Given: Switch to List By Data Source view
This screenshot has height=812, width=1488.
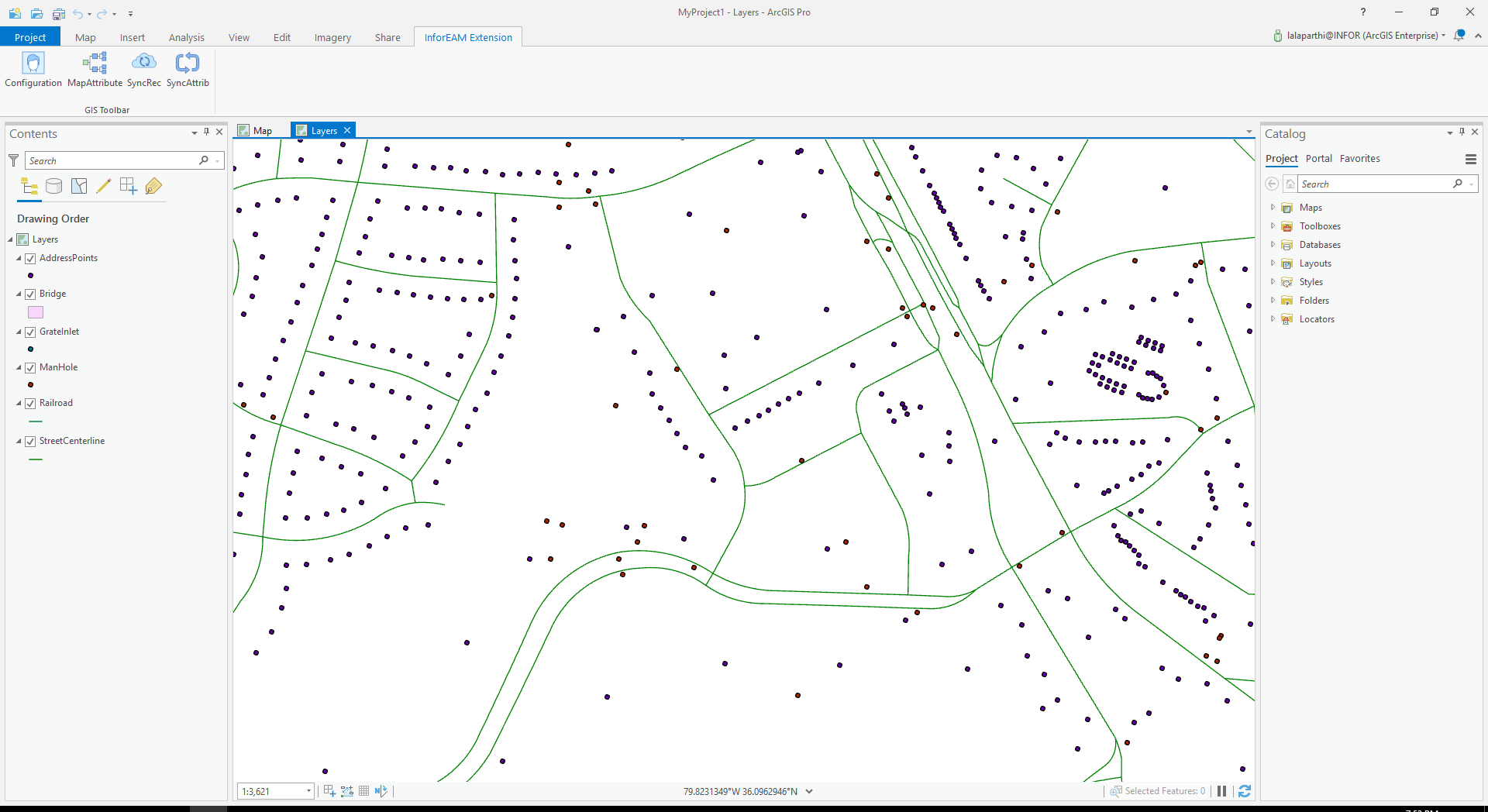Looking at the screenshot, I should coord(53,186).
